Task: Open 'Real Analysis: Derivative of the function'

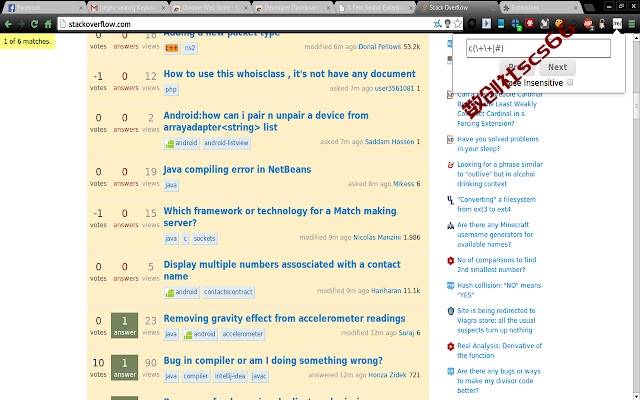Action: point(499,350)
